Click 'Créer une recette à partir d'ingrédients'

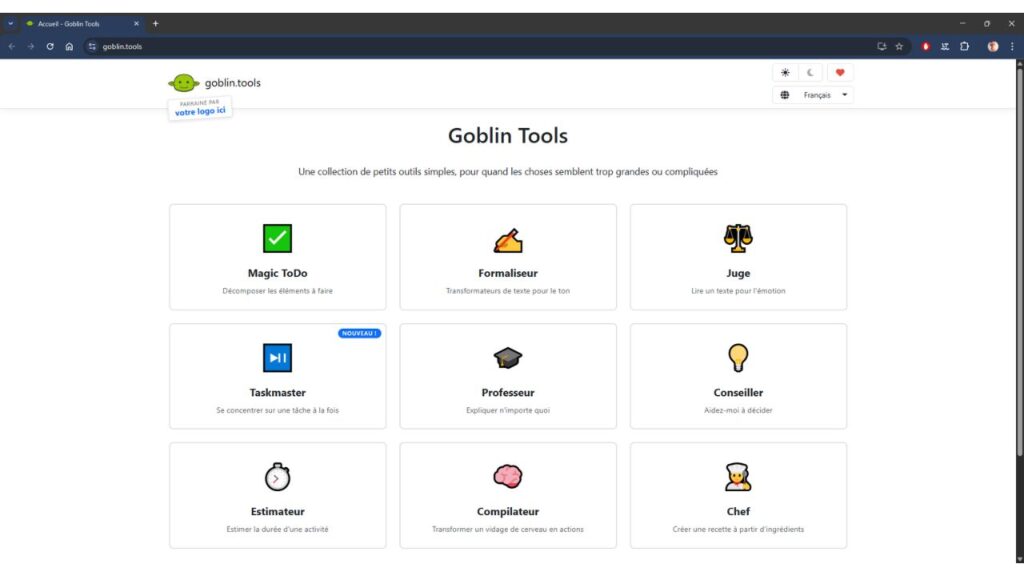738,529
